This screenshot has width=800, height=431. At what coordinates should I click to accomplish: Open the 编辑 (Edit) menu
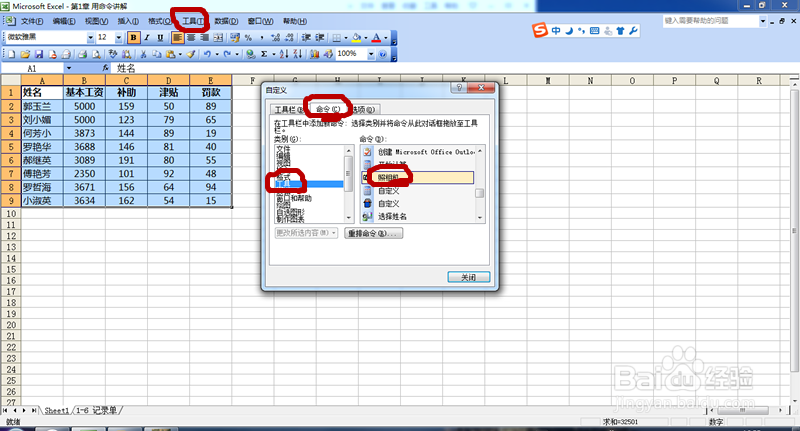tap(64, 21)
